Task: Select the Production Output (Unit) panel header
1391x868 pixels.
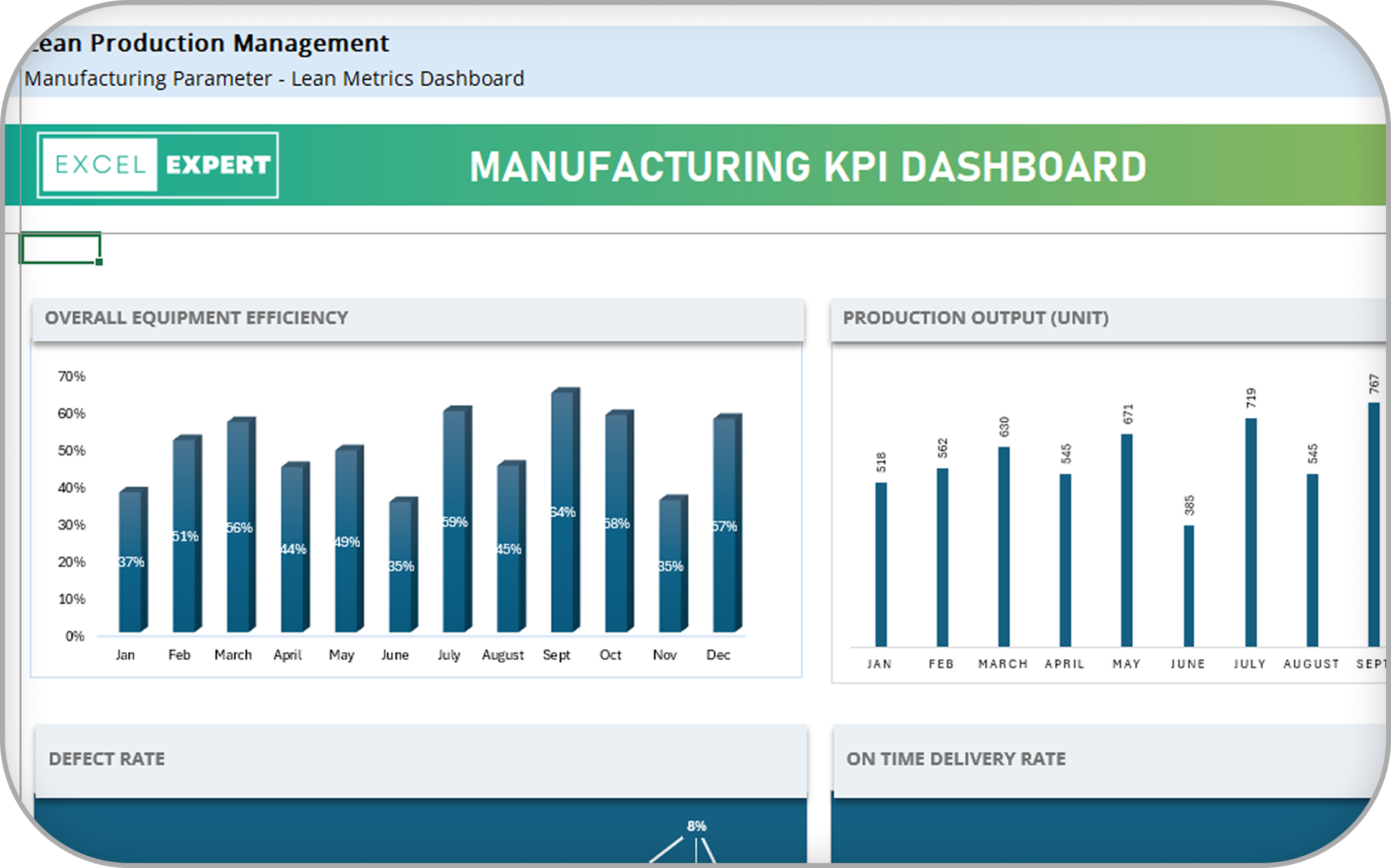Action: 975,318
